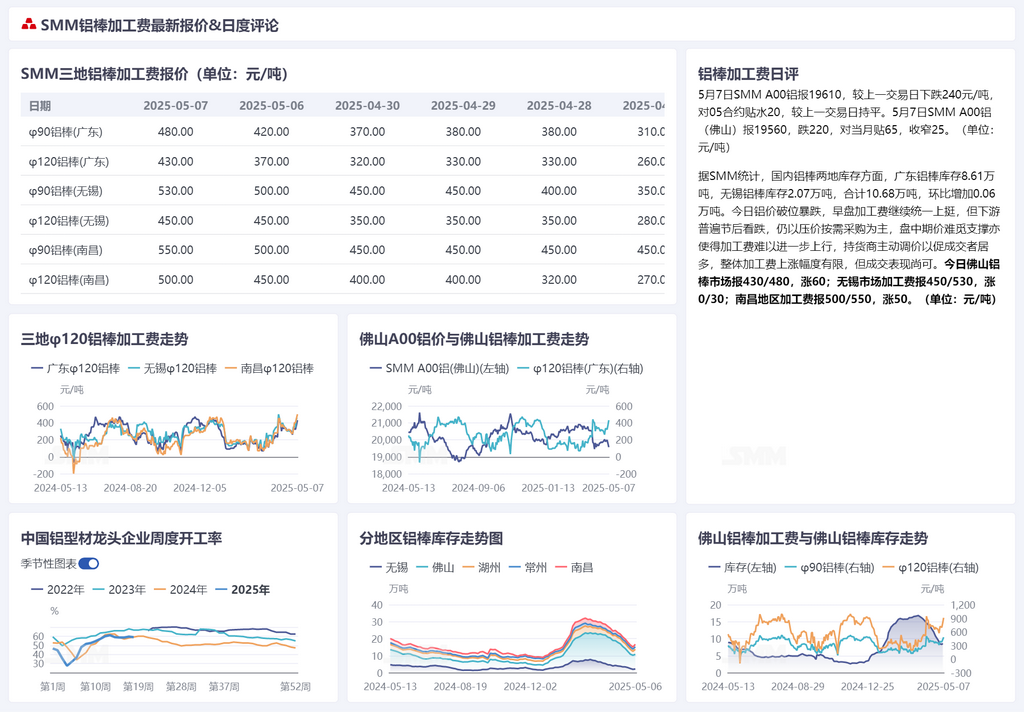Toggle the φ90铝棒(右轴) legend series
1024x712 pixels.
(x=829, y=568)
